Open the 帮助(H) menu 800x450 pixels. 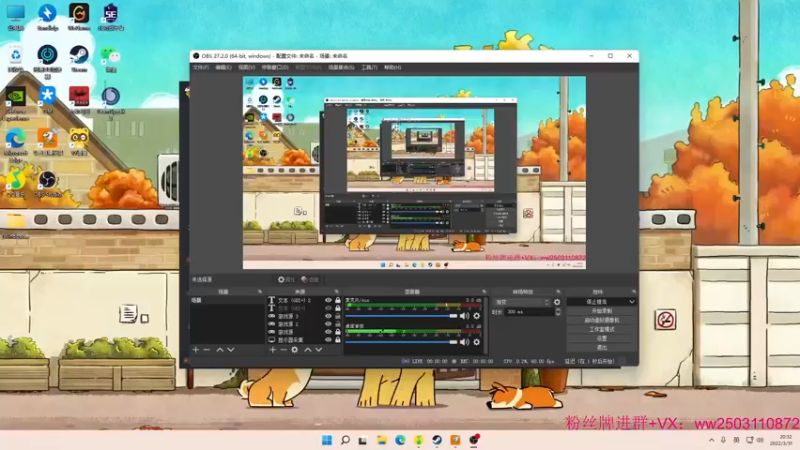tap(392, 67)
